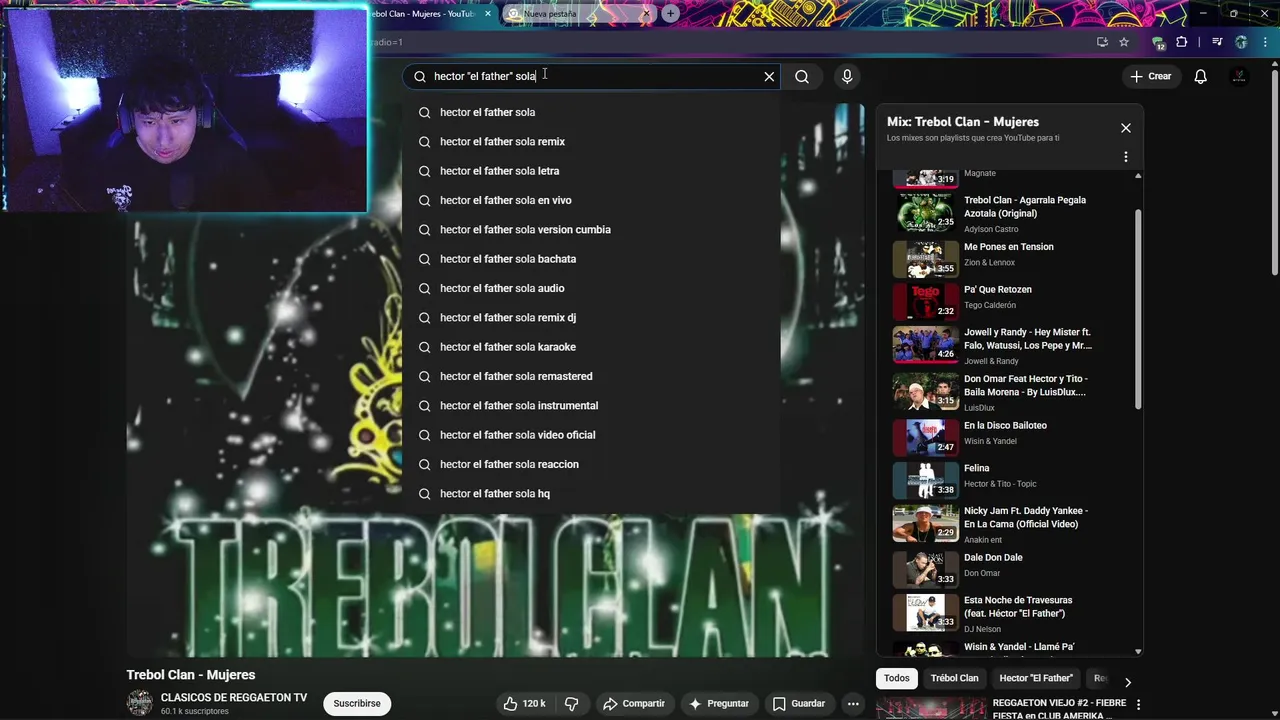
Task: Close the Mix: Trebol Clan playlist panel
Action: click(1125, 128)
